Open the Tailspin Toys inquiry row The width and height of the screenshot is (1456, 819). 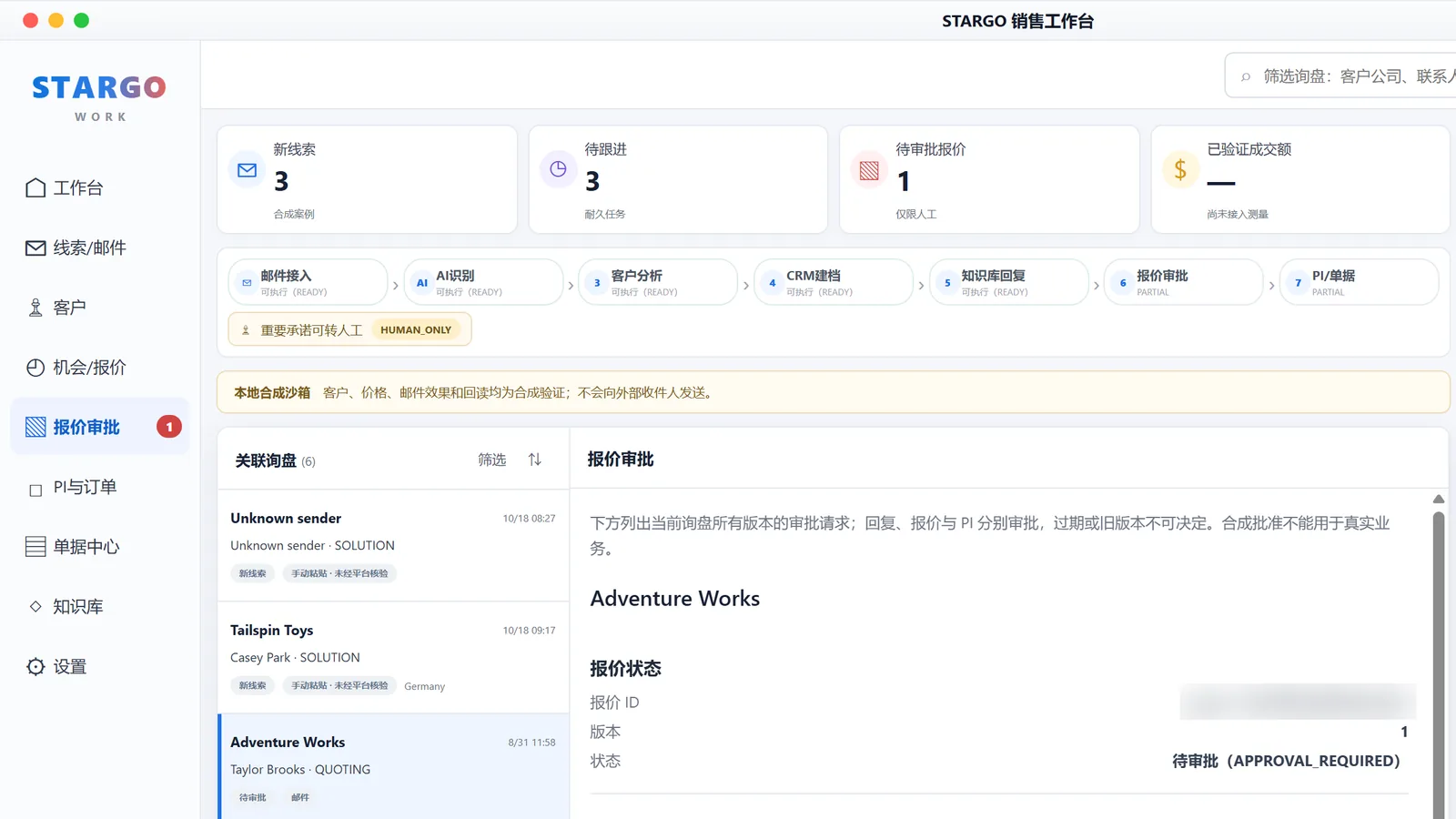click(393, 657)
